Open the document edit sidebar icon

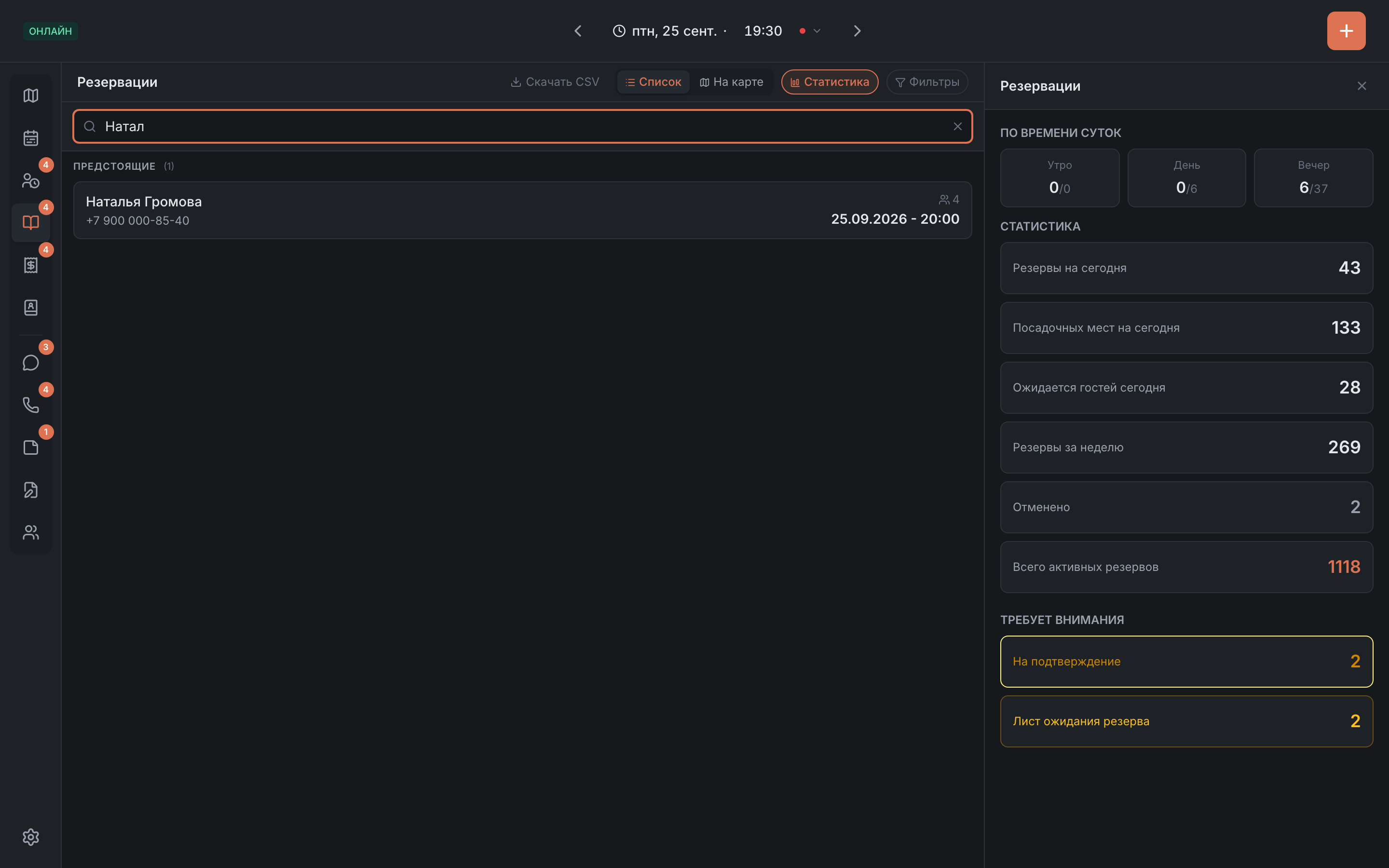click(x=30, y=490)
